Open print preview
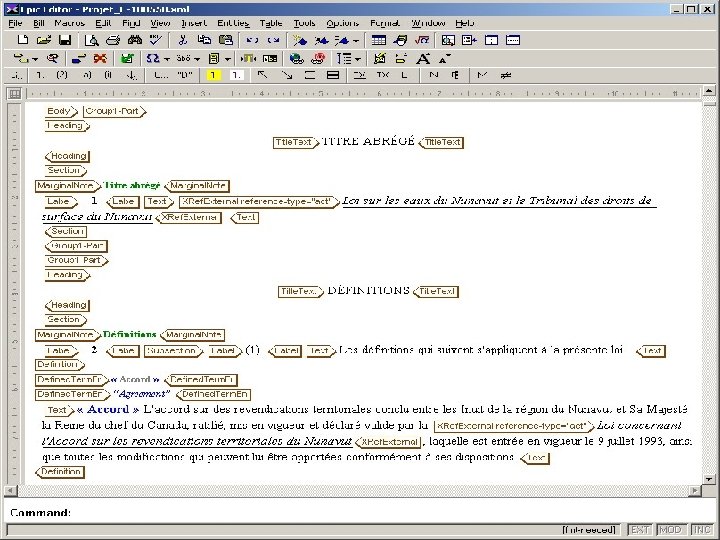 coord(92,40)
